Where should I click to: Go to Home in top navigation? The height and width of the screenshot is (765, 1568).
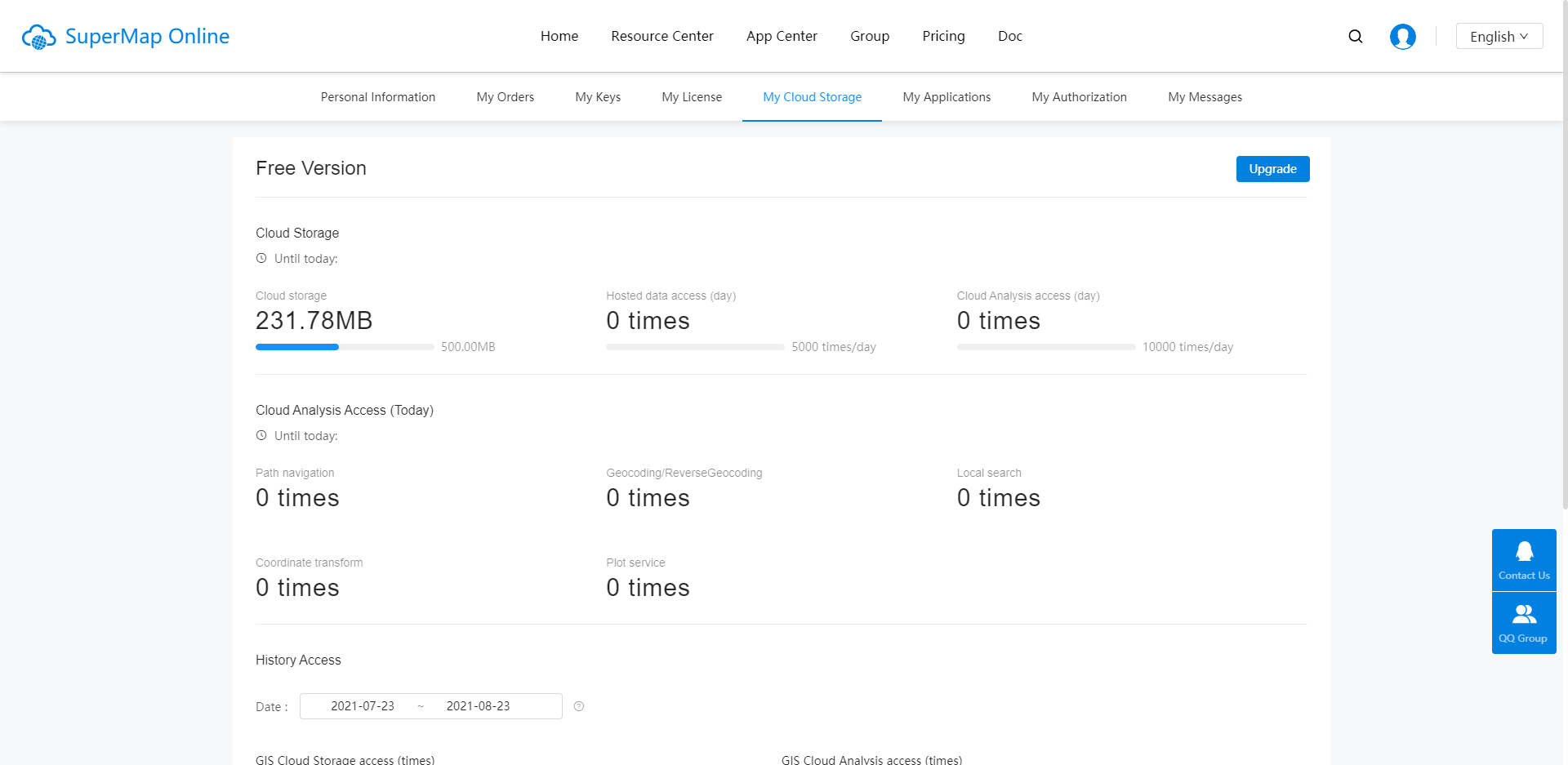pos(559,36)
